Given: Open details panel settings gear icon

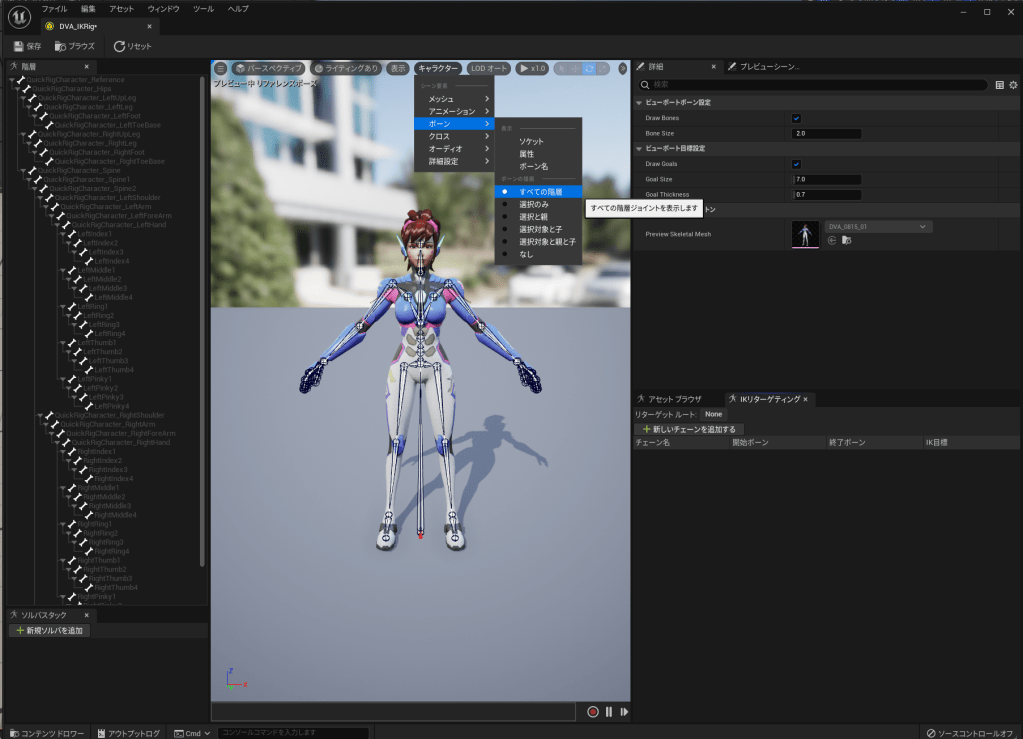Looking at the screenshot, I should coord(1013,85).
